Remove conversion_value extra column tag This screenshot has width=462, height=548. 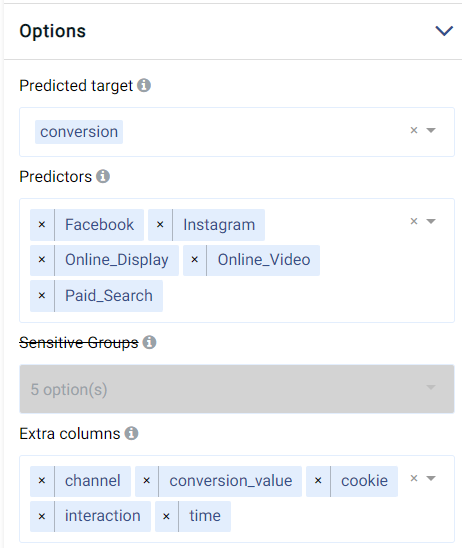[x=147, y=481]
